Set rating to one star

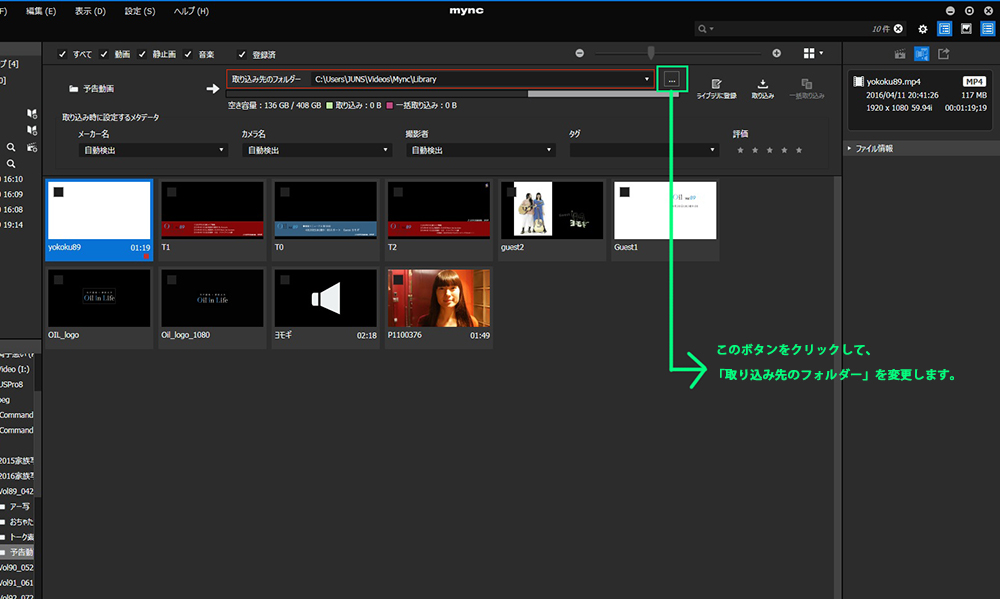point(740,151)
